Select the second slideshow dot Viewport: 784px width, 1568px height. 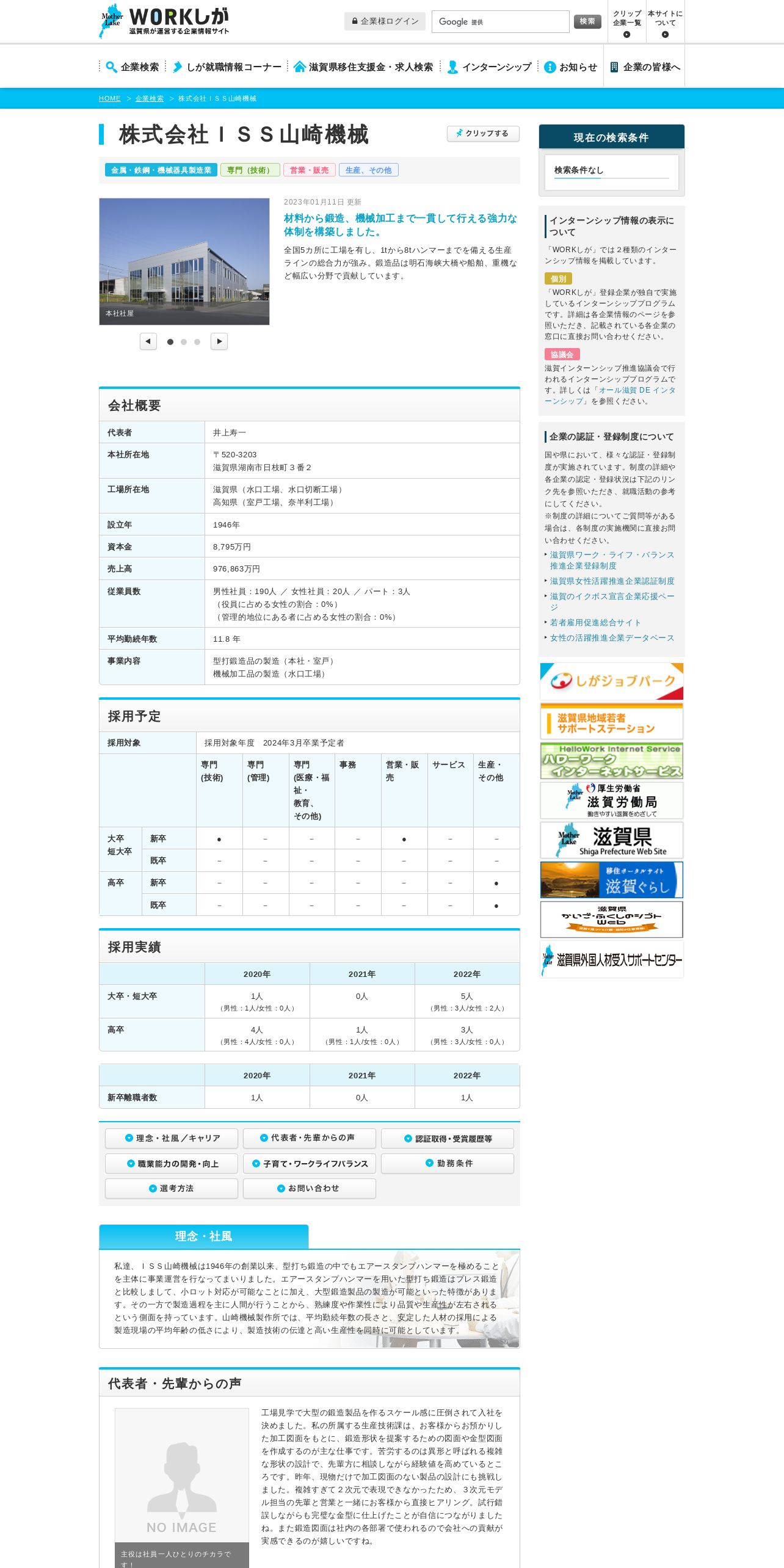184,342
